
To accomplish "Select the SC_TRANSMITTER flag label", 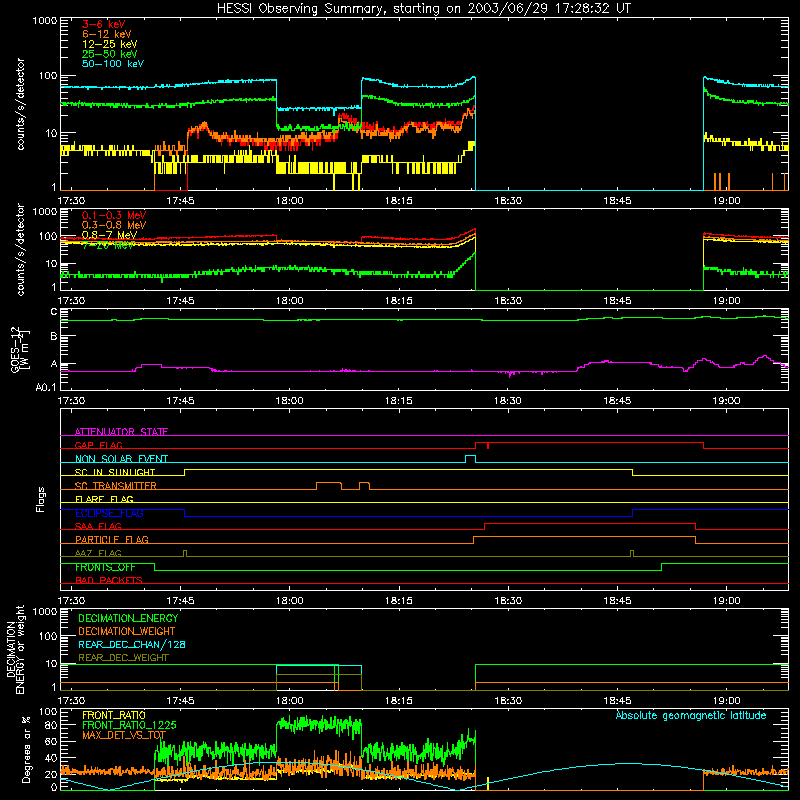I will (x=115, y=486).
